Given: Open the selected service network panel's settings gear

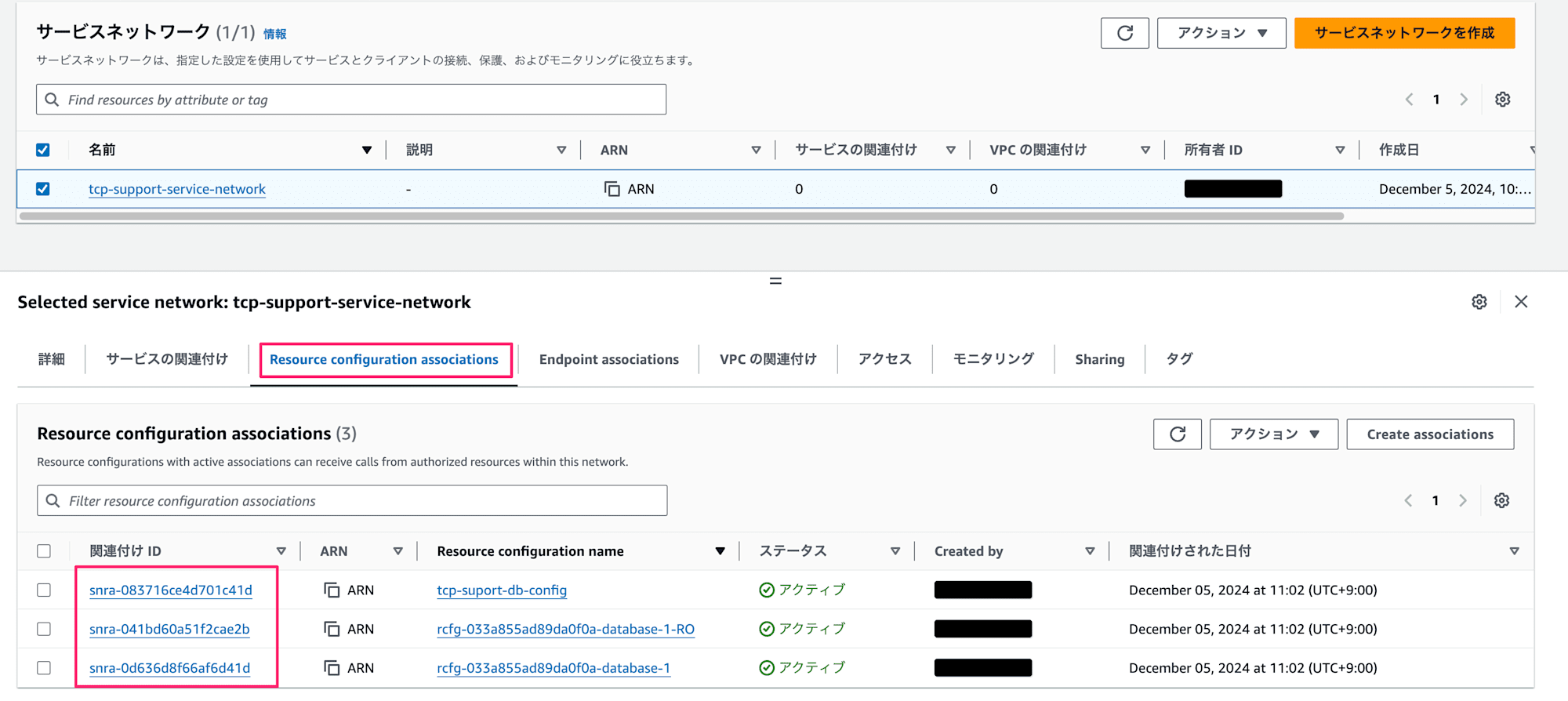Looking at the screenshot, I should click(1479, 302).
